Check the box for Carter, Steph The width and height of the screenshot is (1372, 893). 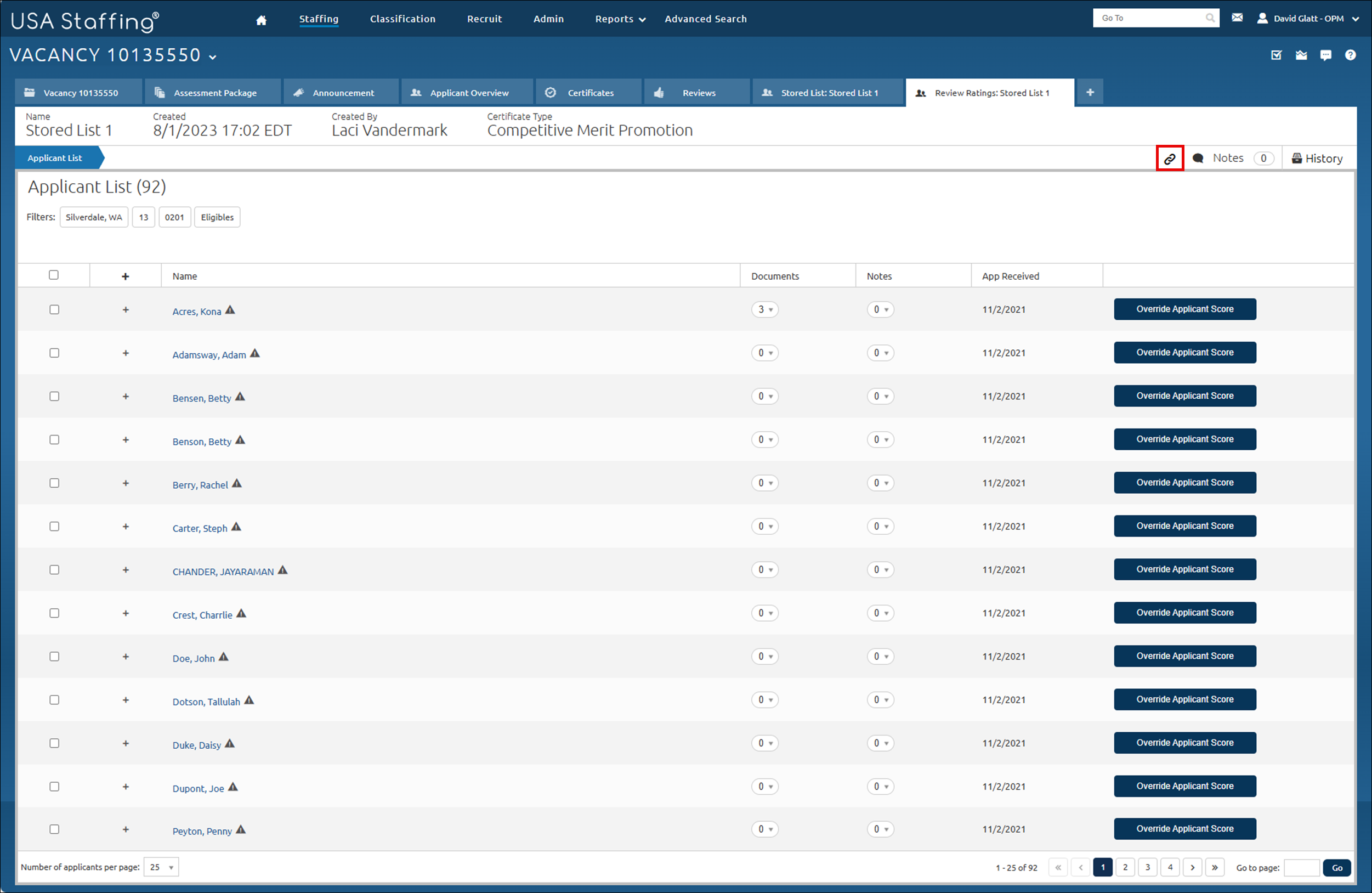click(x=54, y=527)
